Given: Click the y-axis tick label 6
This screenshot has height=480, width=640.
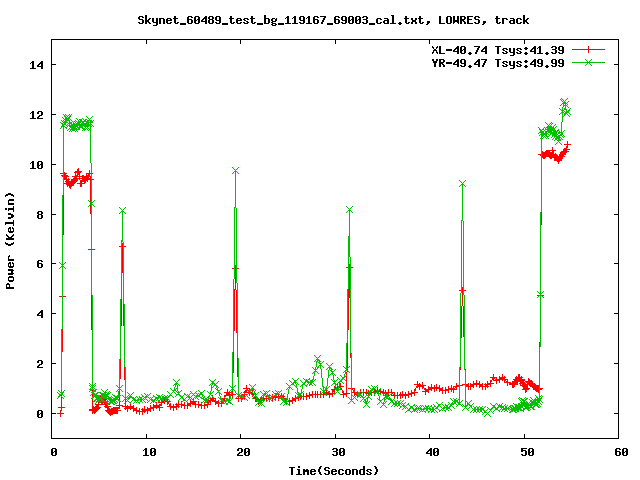Looking at the screenshot, I should pos(40,264).
